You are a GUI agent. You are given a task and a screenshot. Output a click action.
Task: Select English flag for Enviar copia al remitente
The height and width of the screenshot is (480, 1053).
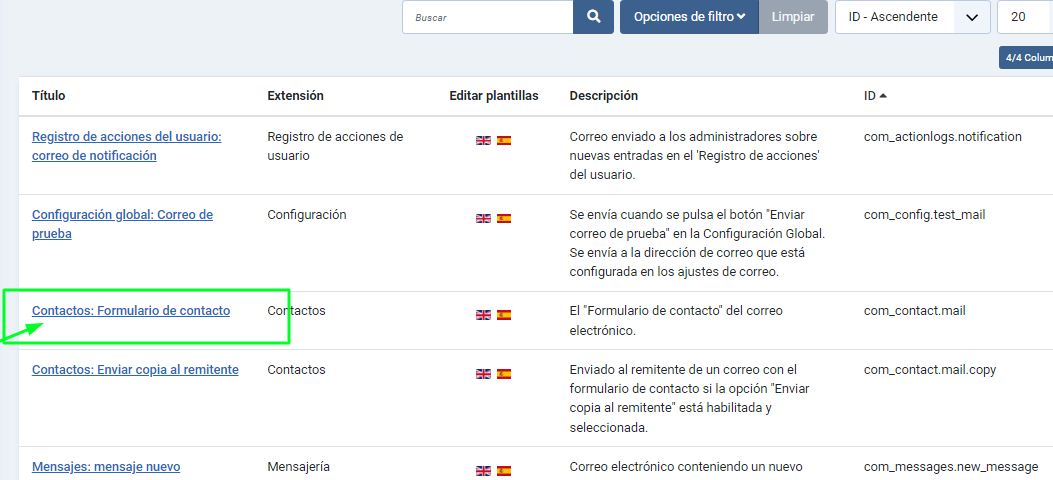coord(483,374)
